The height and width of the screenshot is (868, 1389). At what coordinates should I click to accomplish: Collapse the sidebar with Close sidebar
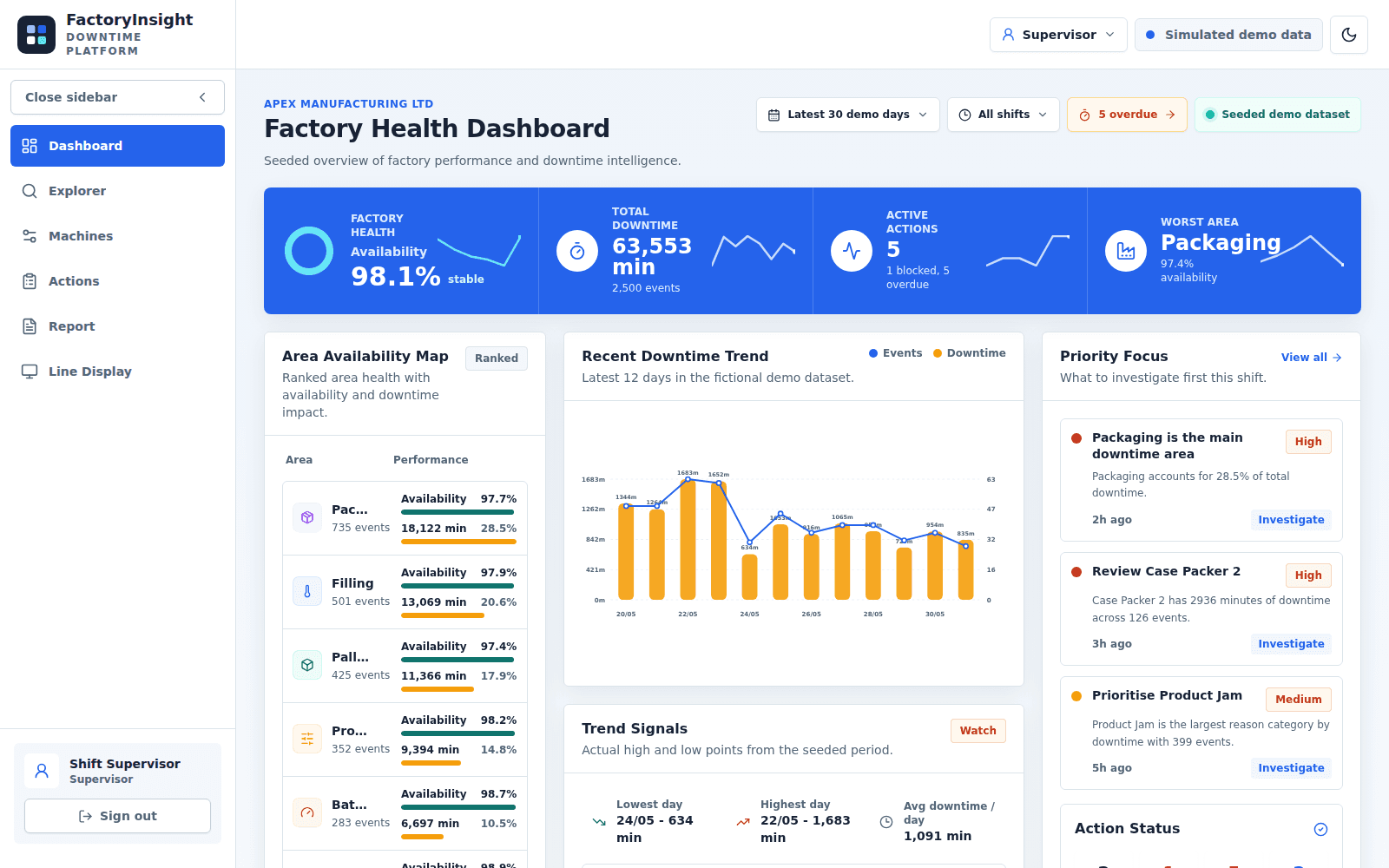click(117, 97)
